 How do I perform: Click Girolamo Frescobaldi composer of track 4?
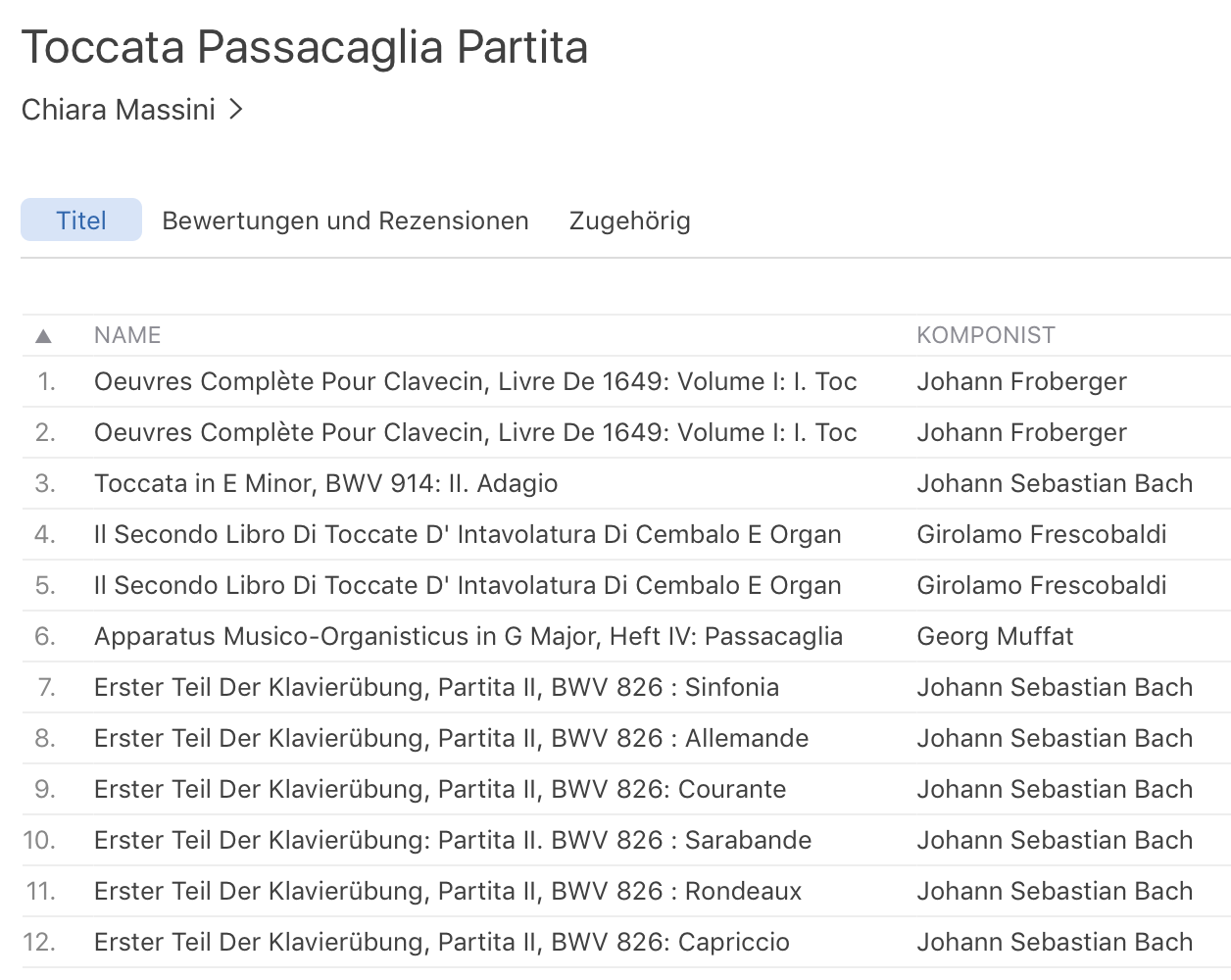coord(1041,534)
